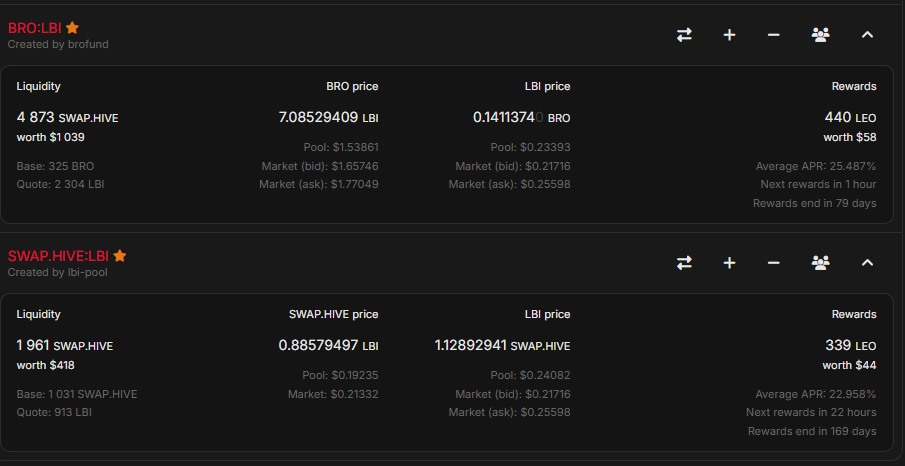Click the 1 961 SWAP.HIVE liquidity value
Viewport: 905px width, 466px height.
point(65,346)
